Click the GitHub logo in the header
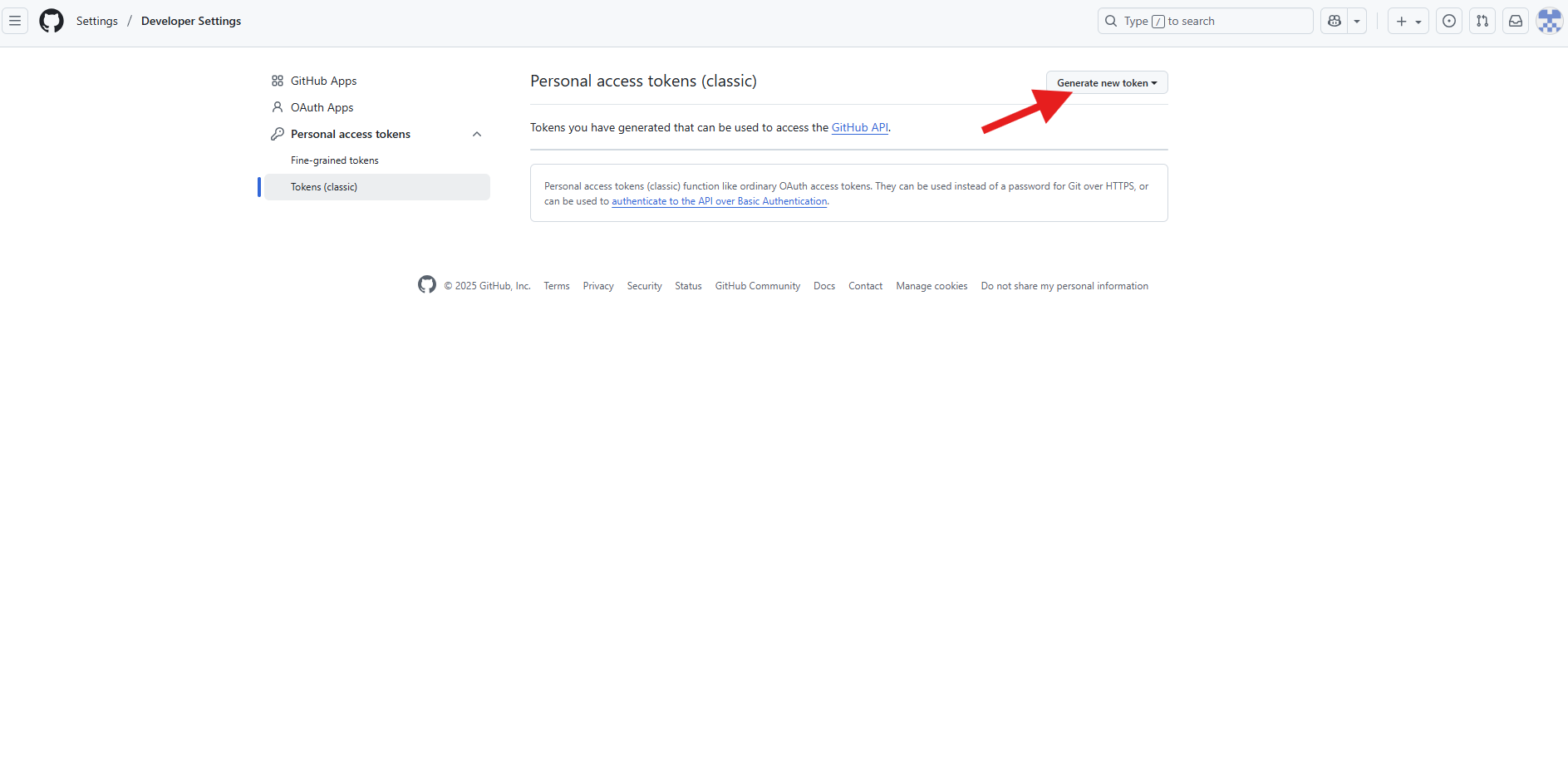 point(51,21)
